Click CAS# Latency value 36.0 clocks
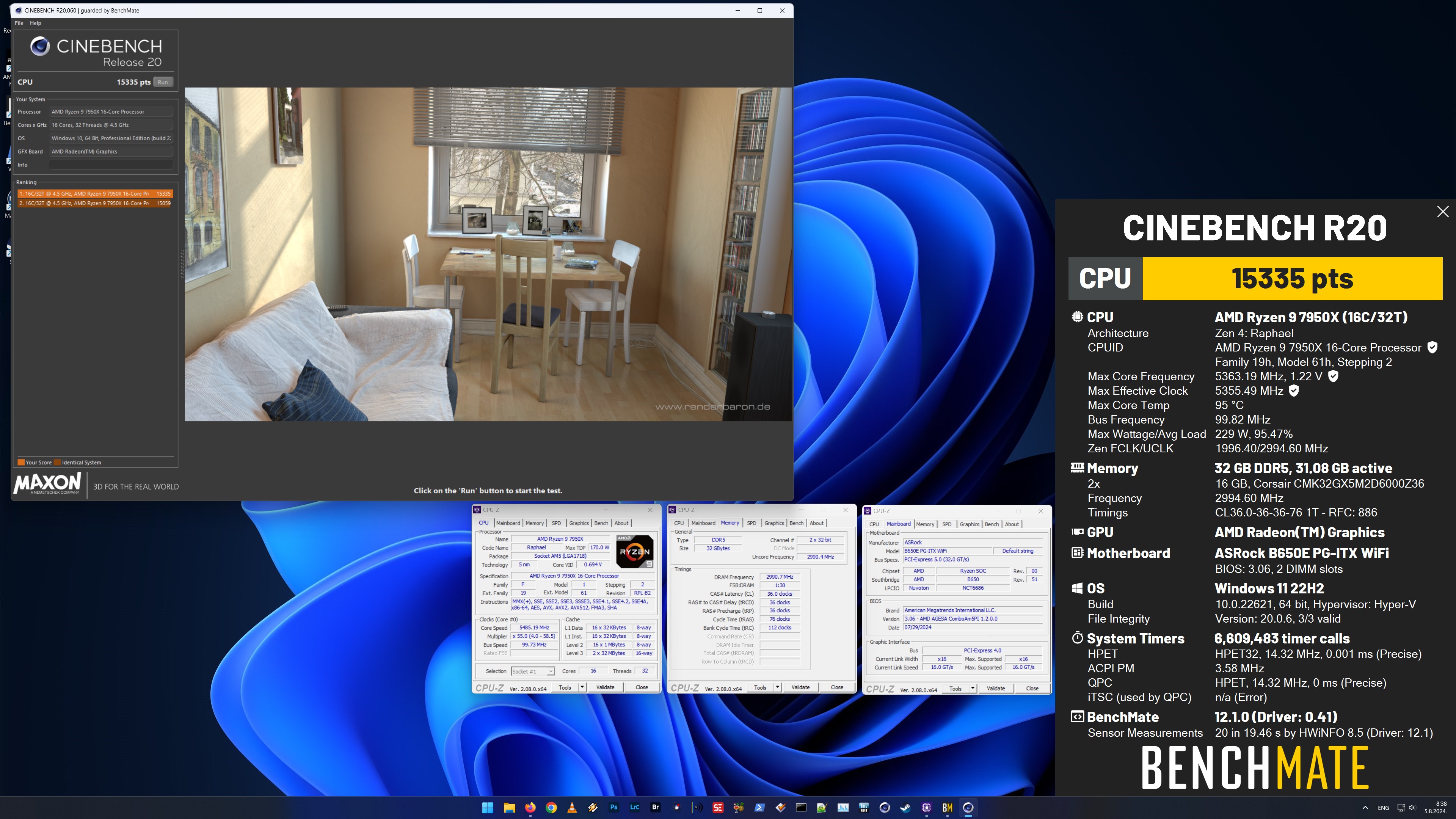 tap(780, 594)
